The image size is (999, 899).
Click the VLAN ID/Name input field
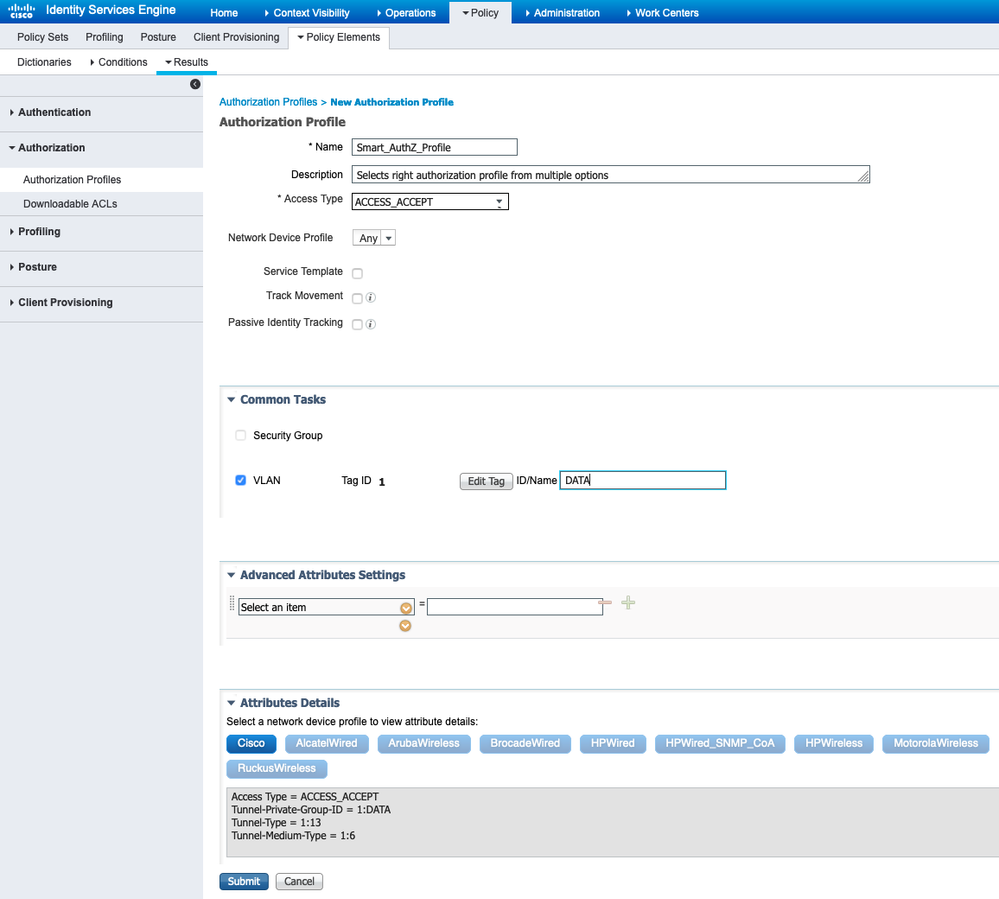click(x=643, y=480)
